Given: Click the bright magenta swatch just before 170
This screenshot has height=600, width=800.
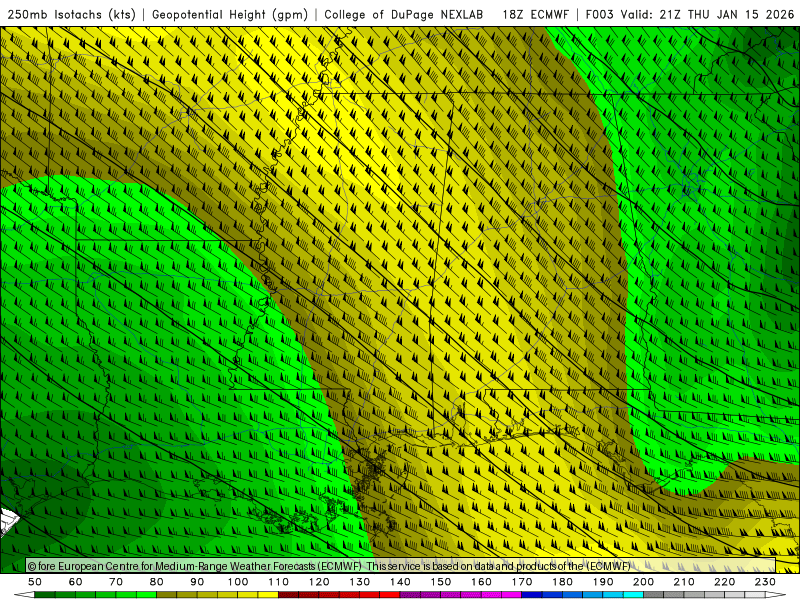Looking at the screenshot, I should (512, 595).
